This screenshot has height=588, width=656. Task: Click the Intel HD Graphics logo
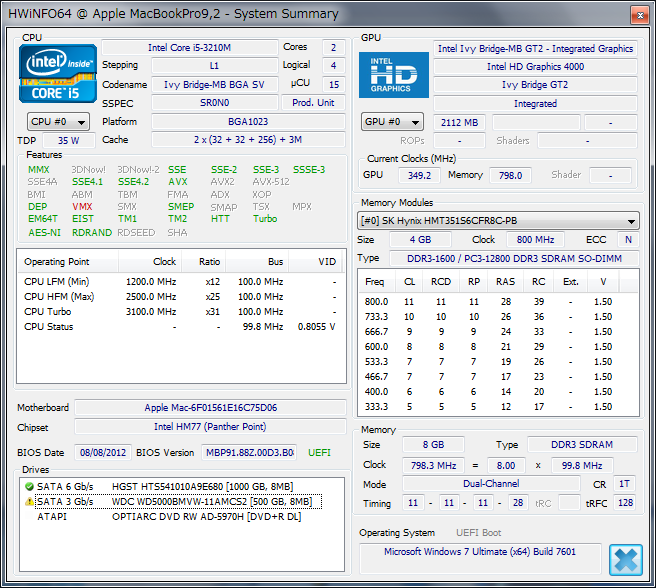point(394,75)
